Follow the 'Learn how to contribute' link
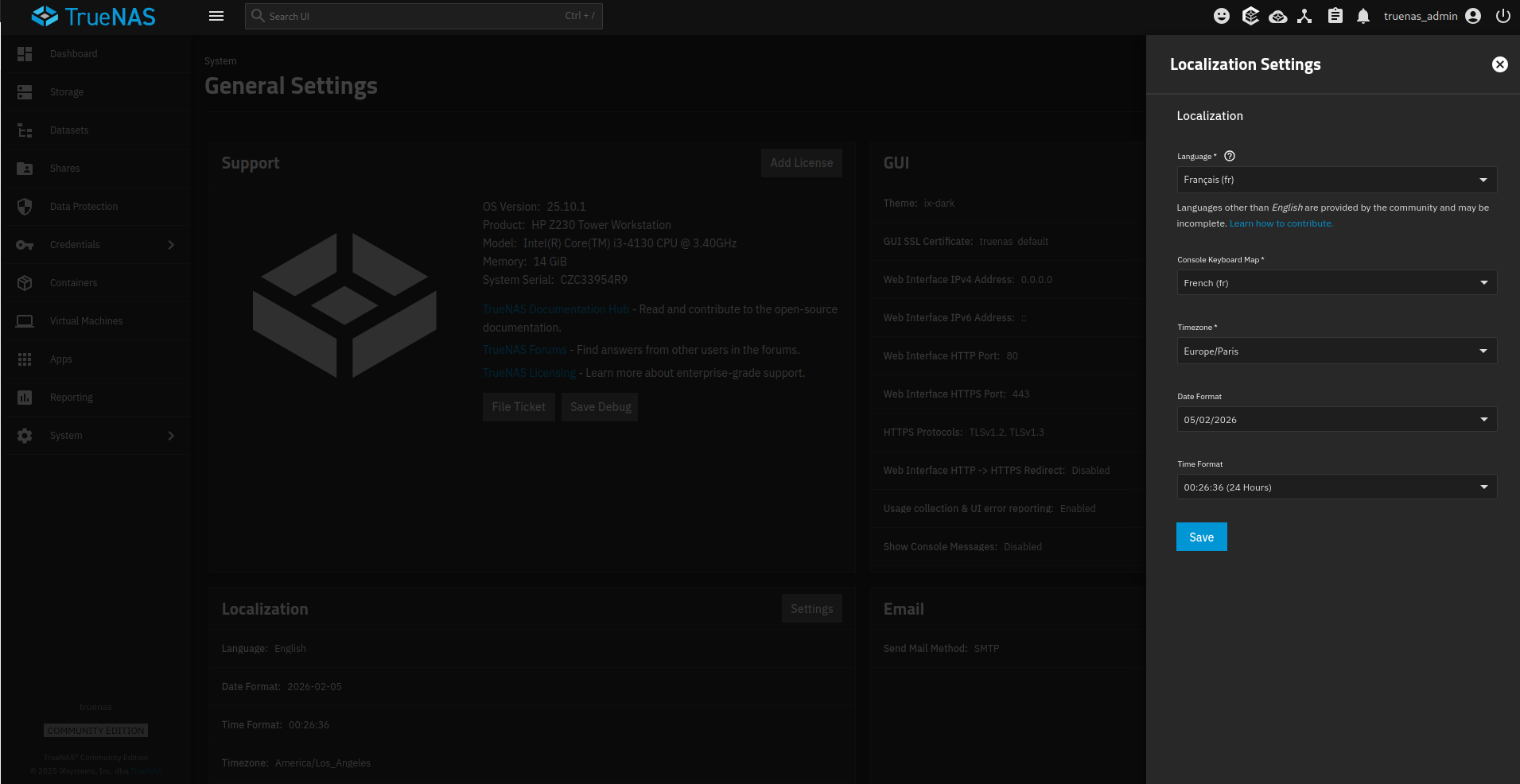 [x=1281, y=224]
